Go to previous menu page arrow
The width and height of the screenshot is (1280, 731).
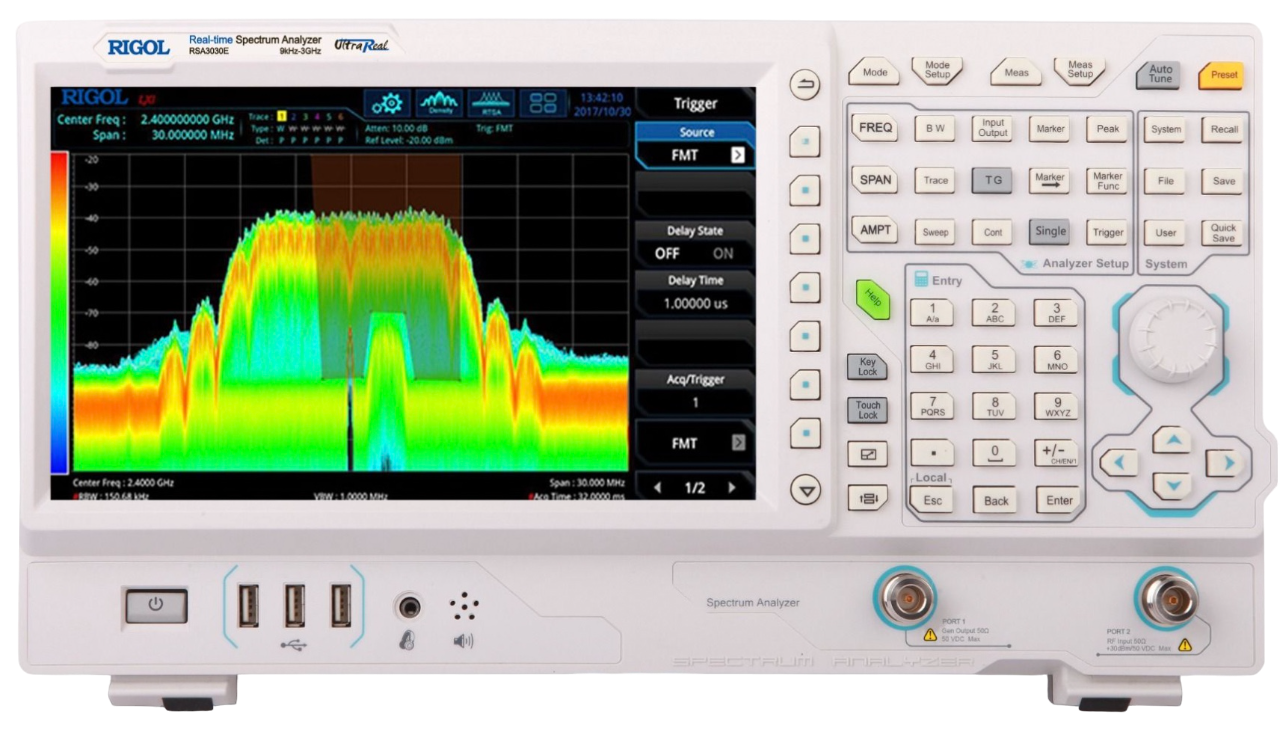tap(657, 487)
